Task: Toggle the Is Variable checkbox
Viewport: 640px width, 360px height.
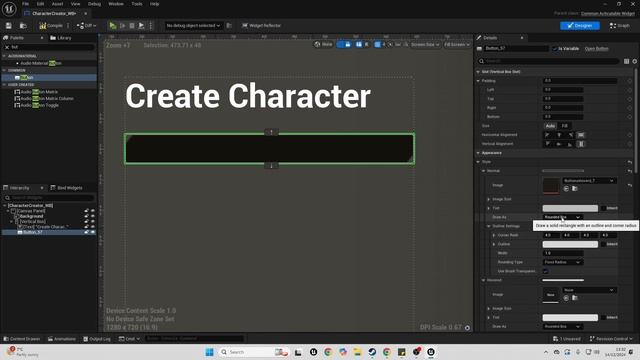Action: tap(555, 49)
